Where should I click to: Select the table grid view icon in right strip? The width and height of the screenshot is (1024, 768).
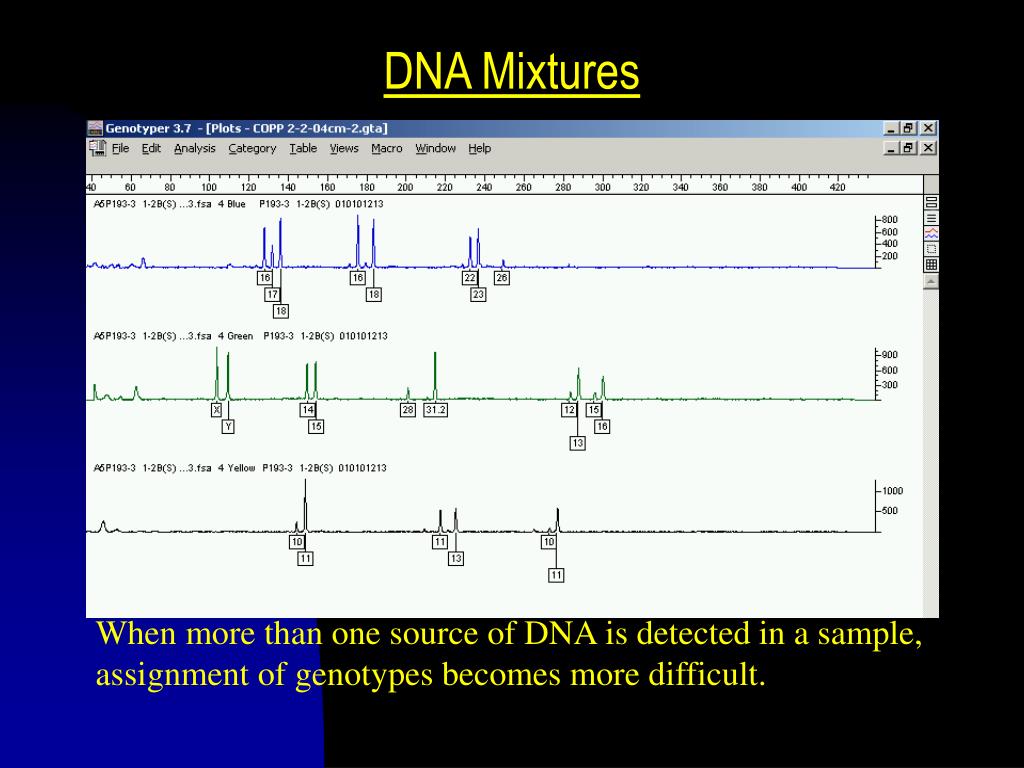click(x=931, y=264)
